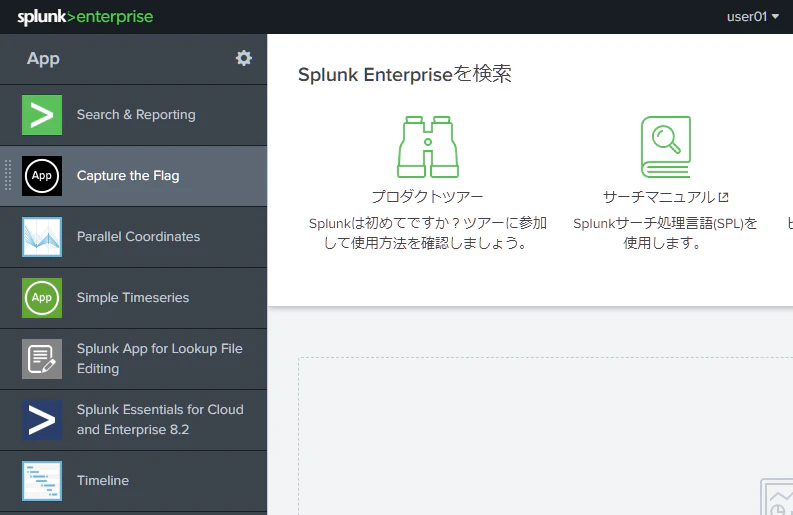Open the Search & Reporting app

coord(136,115)
